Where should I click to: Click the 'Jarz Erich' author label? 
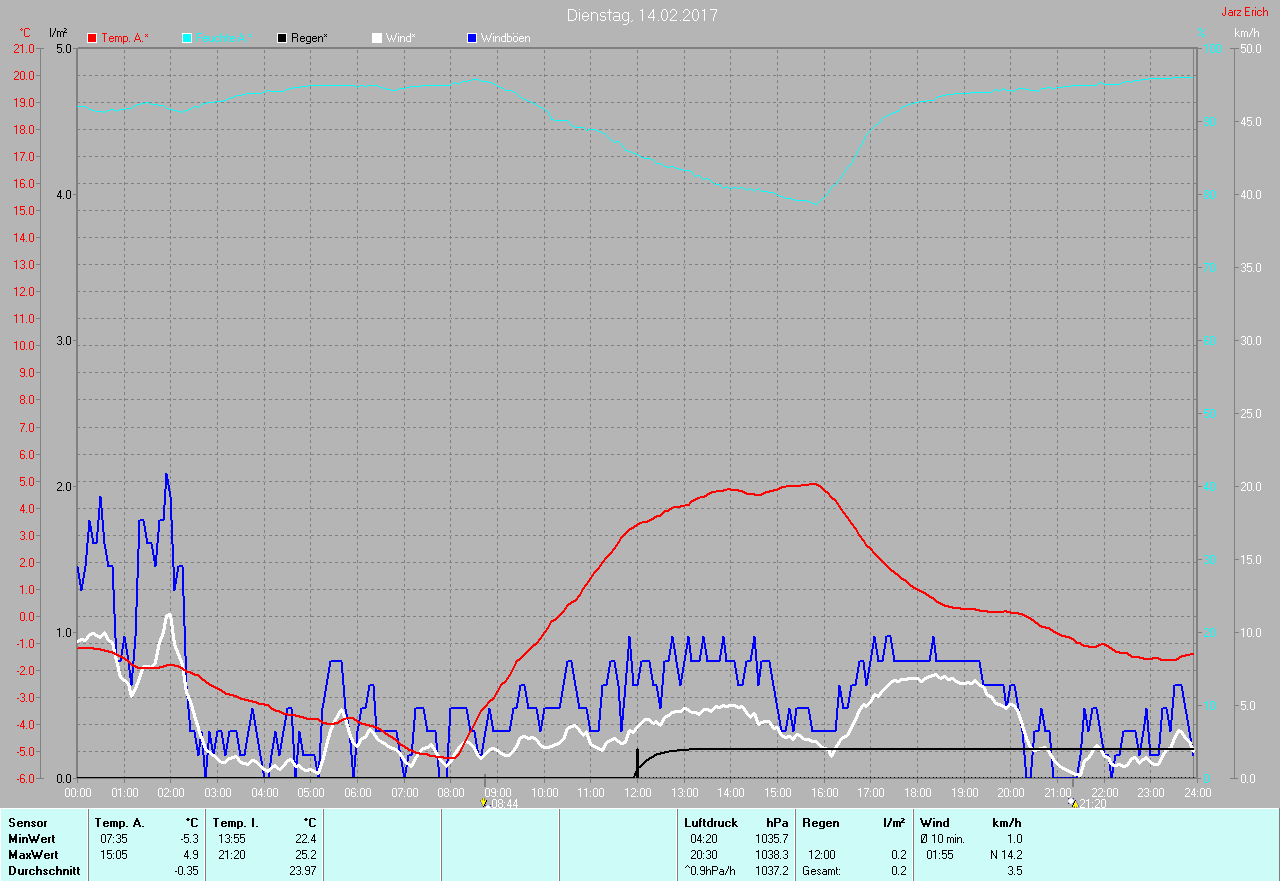(x=1245, y=12)
